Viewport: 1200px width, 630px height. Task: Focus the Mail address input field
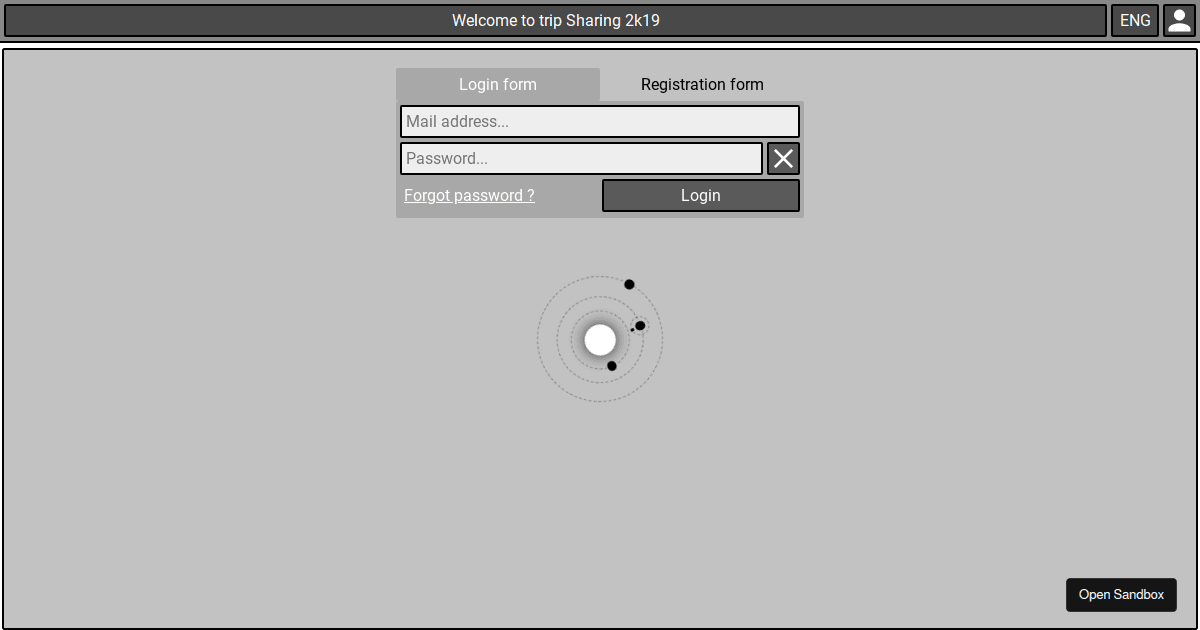click(x=600, y=122)
